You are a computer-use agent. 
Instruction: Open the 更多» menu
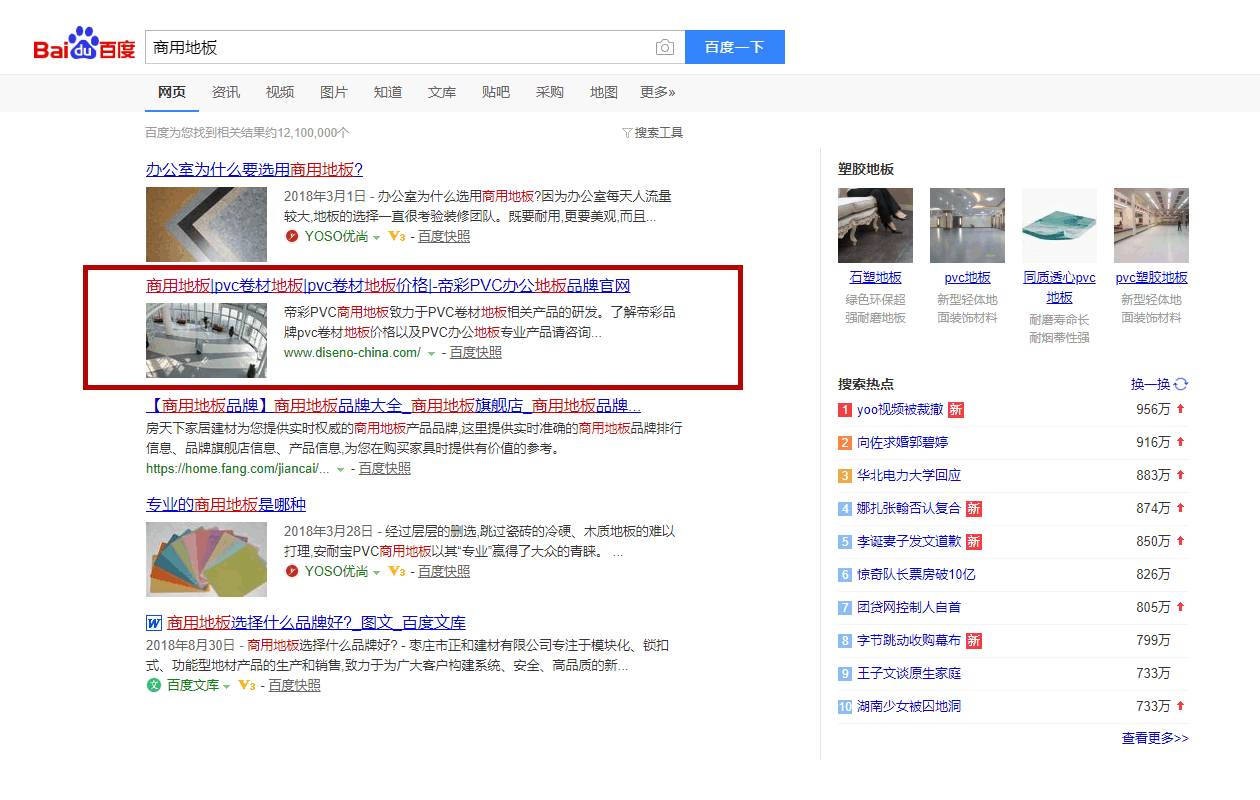click(x=658, y=92)
